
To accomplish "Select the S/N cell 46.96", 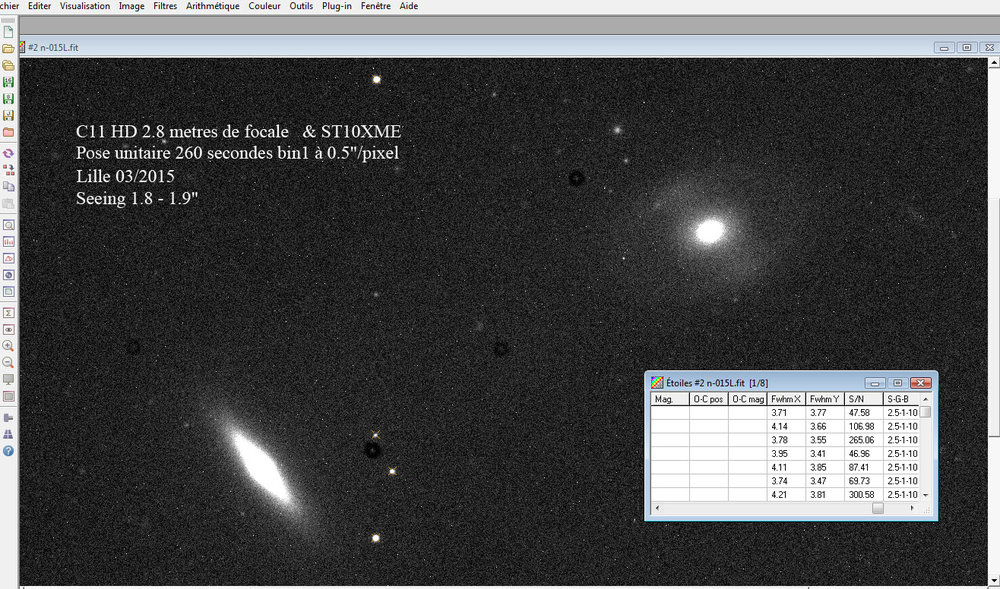I will [x=864, y=454].
